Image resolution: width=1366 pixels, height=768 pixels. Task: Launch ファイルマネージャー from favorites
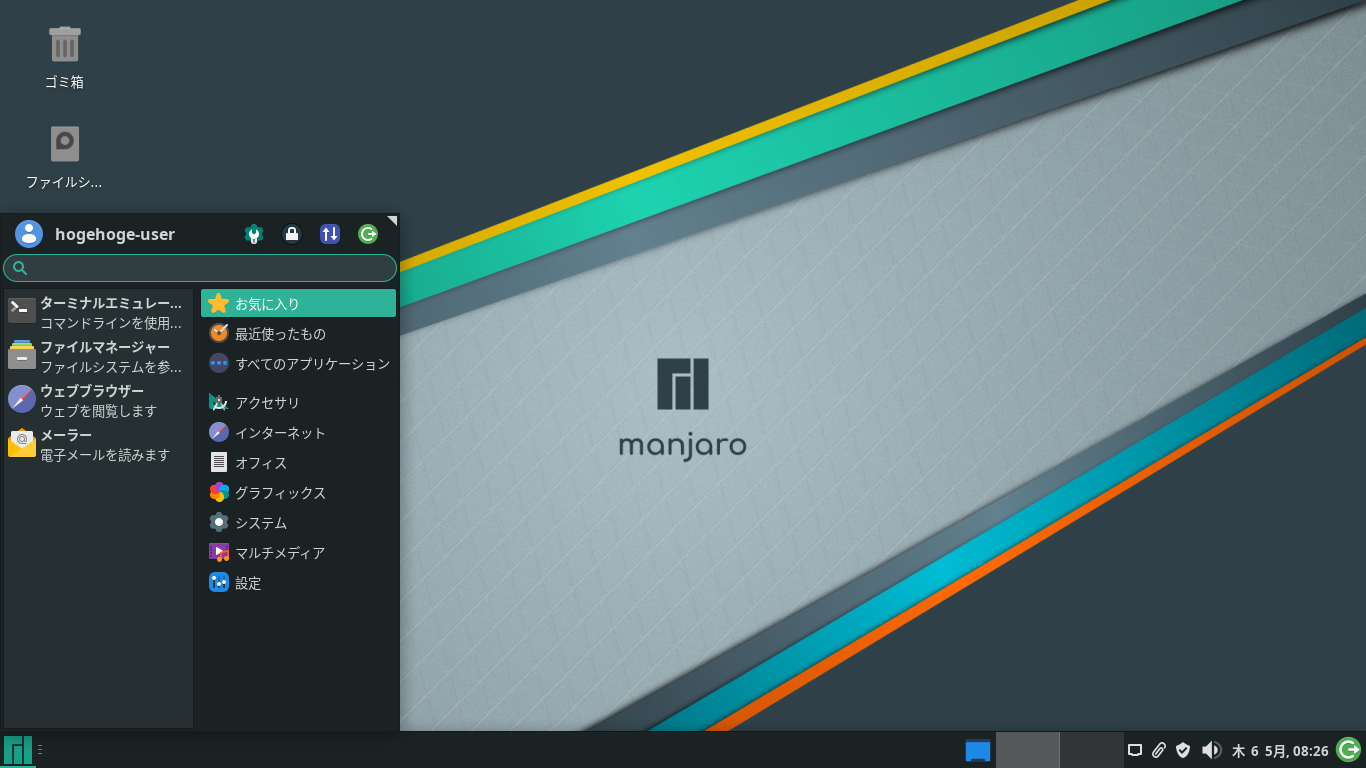click(x=97, y=357)
